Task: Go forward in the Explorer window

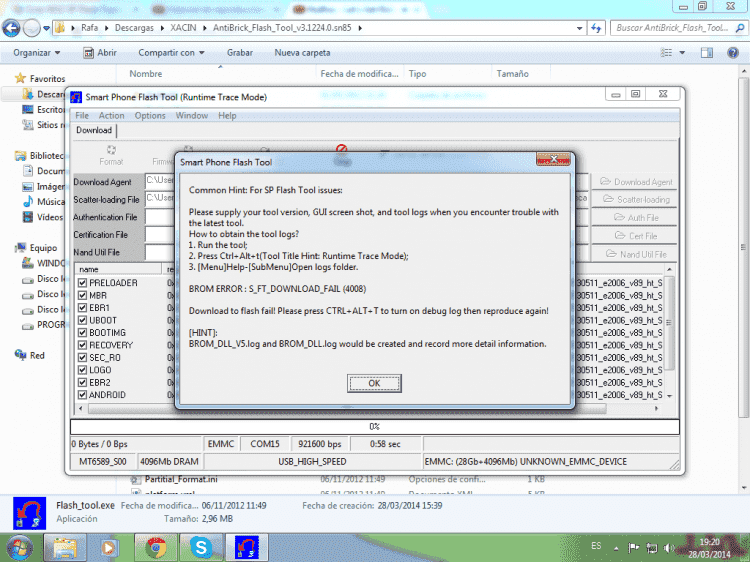Action: click(x=32, y=28)
